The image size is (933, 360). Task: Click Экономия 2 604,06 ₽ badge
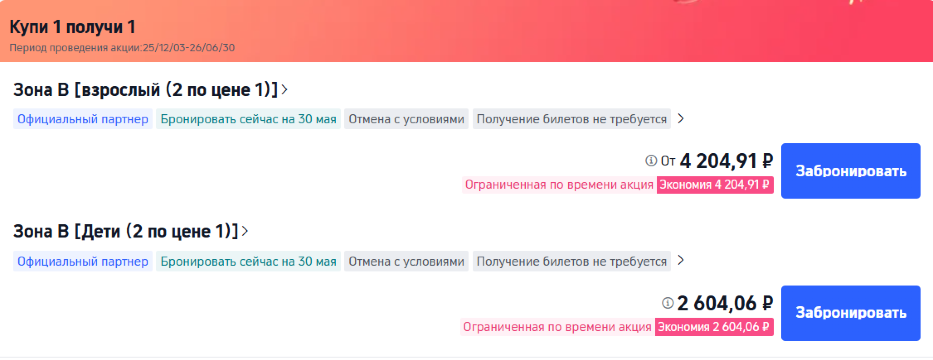point(715,327)
